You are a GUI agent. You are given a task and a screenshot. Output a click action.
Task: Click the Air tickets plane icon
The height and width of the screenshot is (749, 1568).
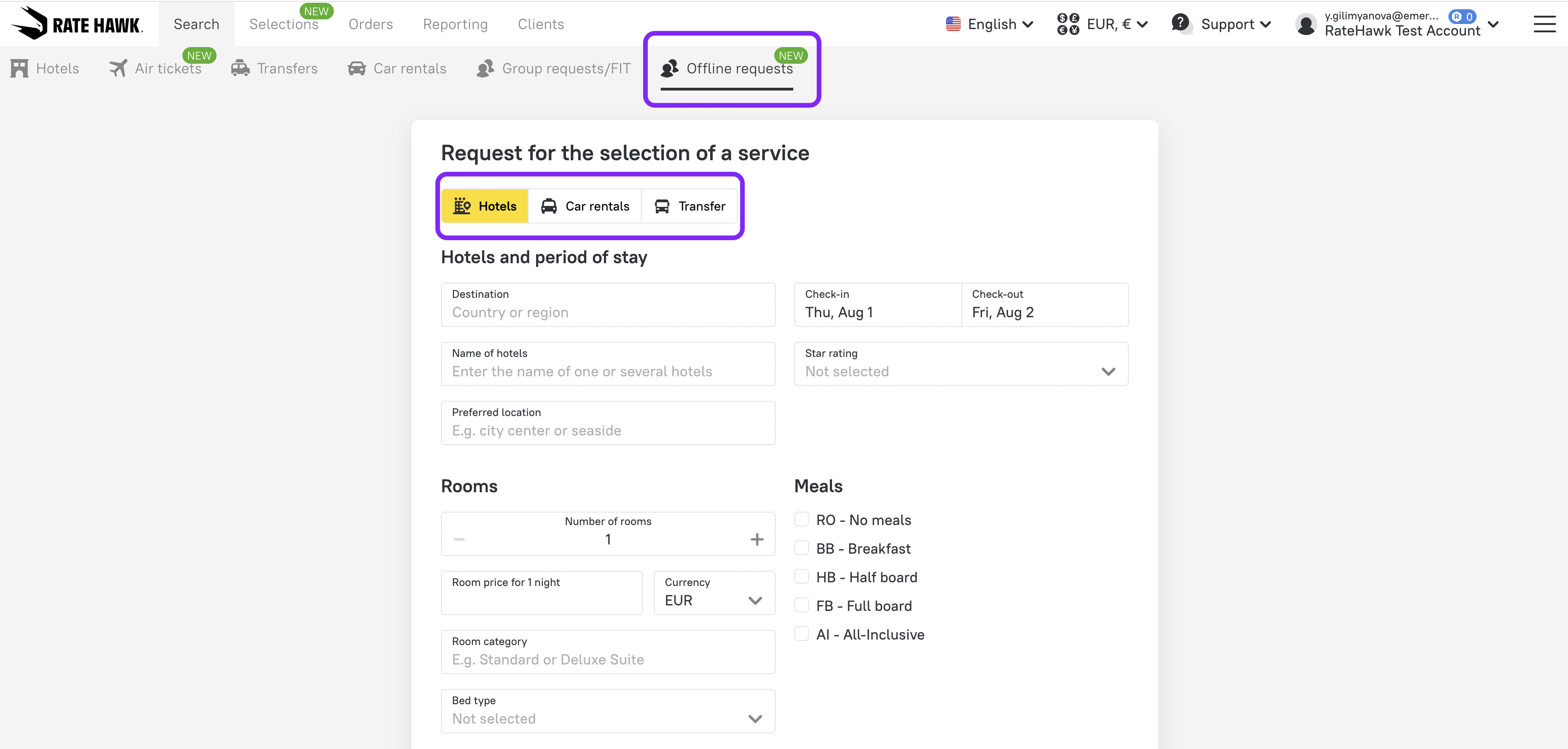coord(118,68)
